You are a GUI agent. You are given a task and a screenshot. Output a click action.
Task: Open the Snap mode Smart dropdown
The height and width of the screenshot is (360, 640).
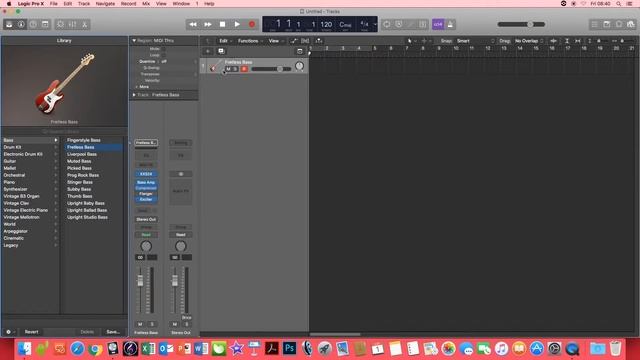pos(475,41)
